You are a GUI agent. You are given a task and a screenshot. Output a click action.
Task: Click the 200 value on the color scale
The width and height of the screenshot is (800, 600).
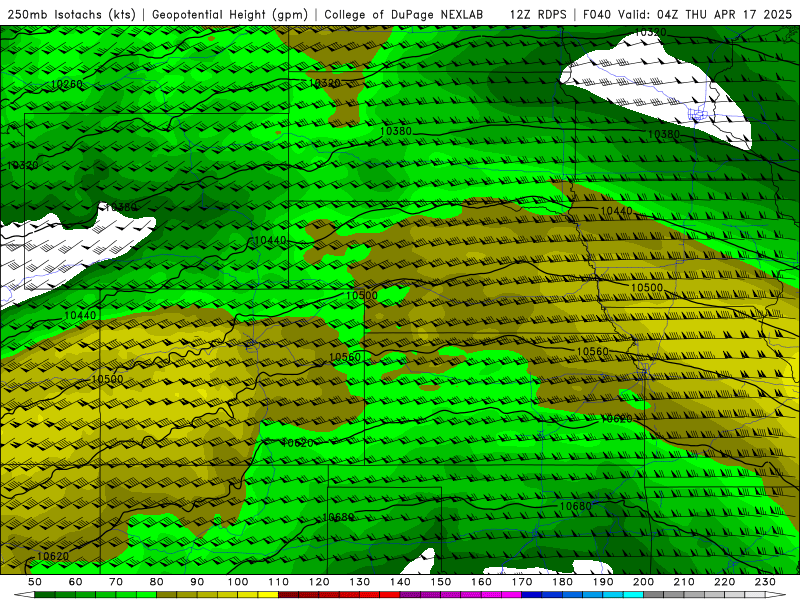(643, 582)
